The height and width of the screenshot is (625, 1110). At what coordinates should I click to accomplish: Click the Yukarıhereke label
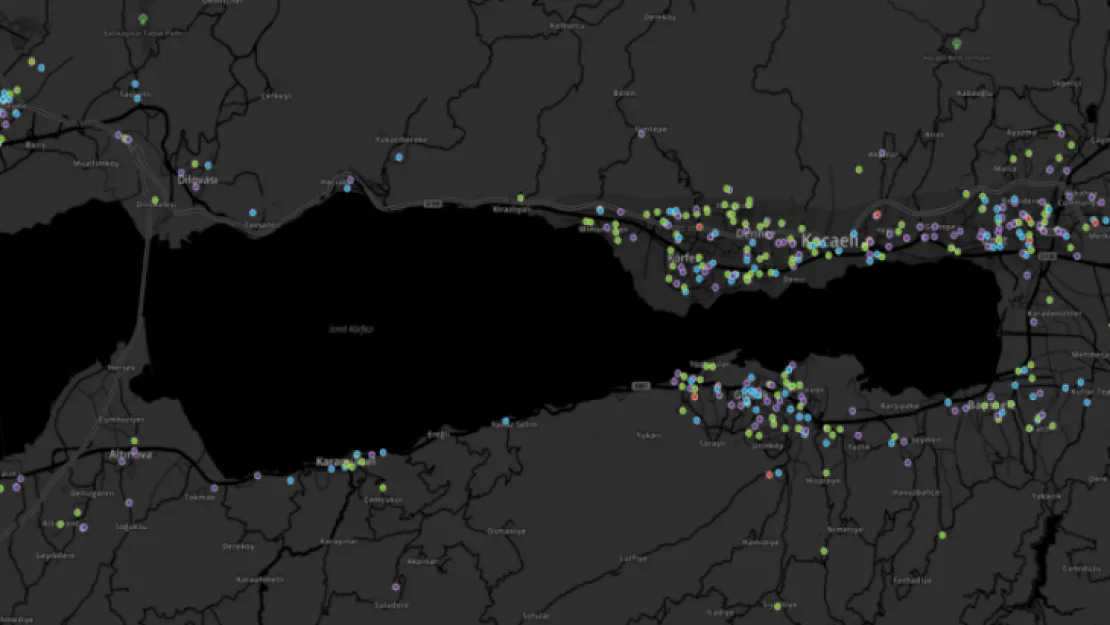[401, 139]
